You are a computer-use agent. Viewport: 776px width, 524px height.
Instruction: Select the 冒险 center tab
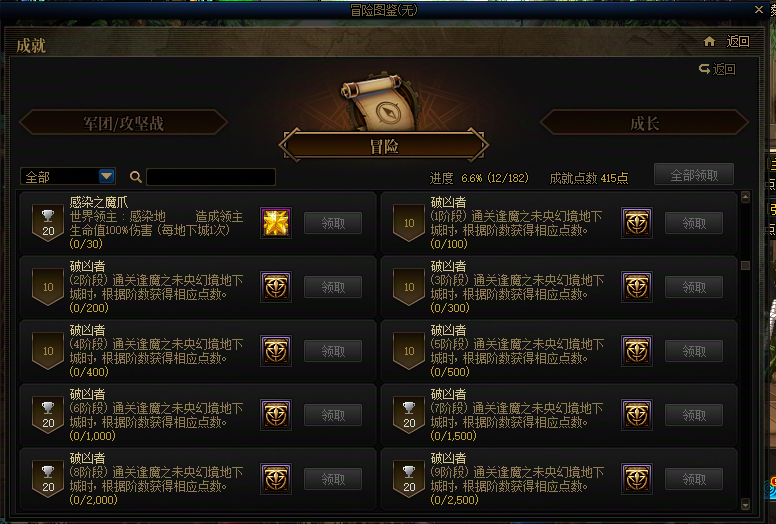[x=384, y=146]
